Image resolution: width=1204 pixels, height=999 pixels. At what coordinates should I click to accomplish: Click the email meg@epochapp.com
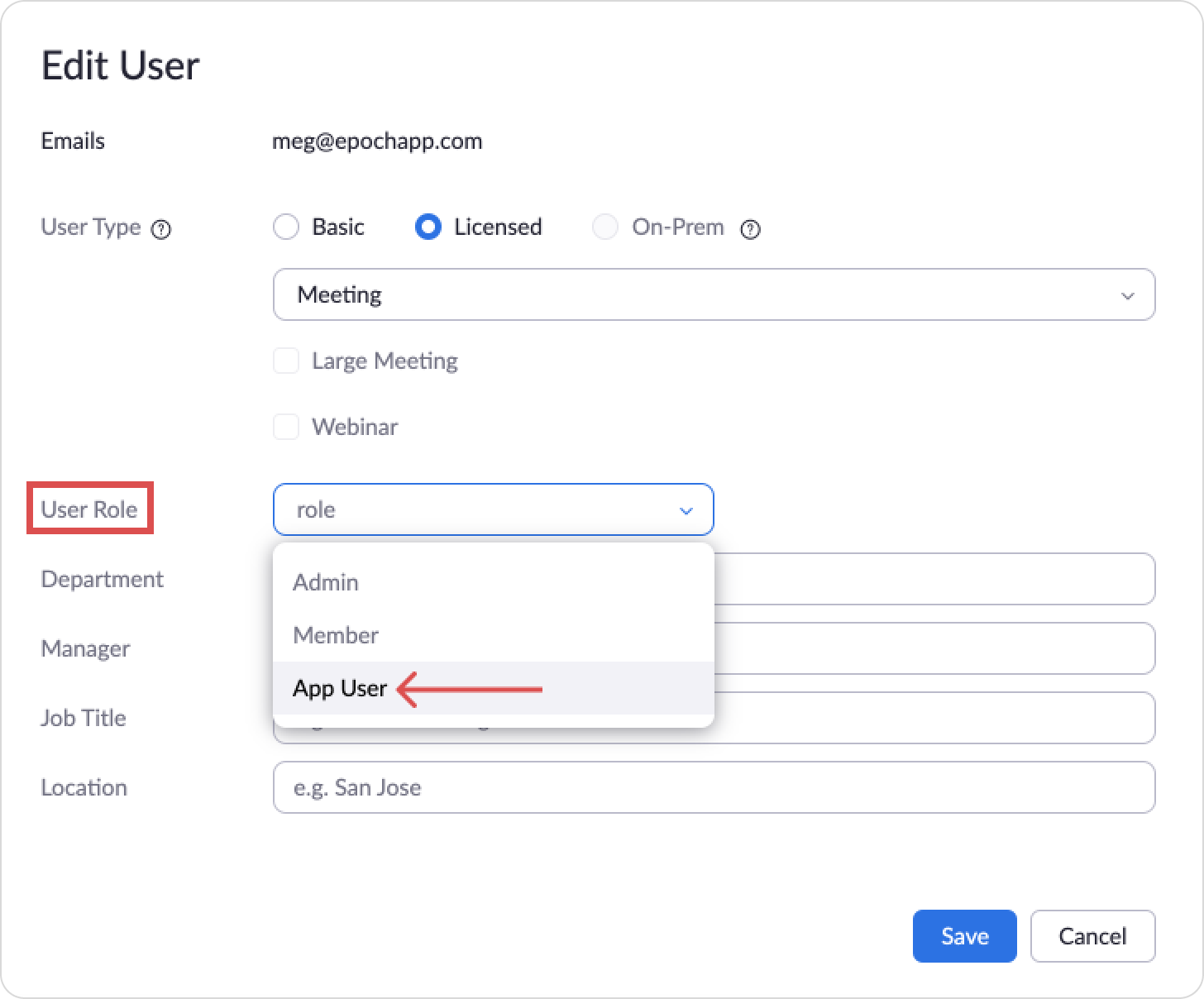coord(377,141)
